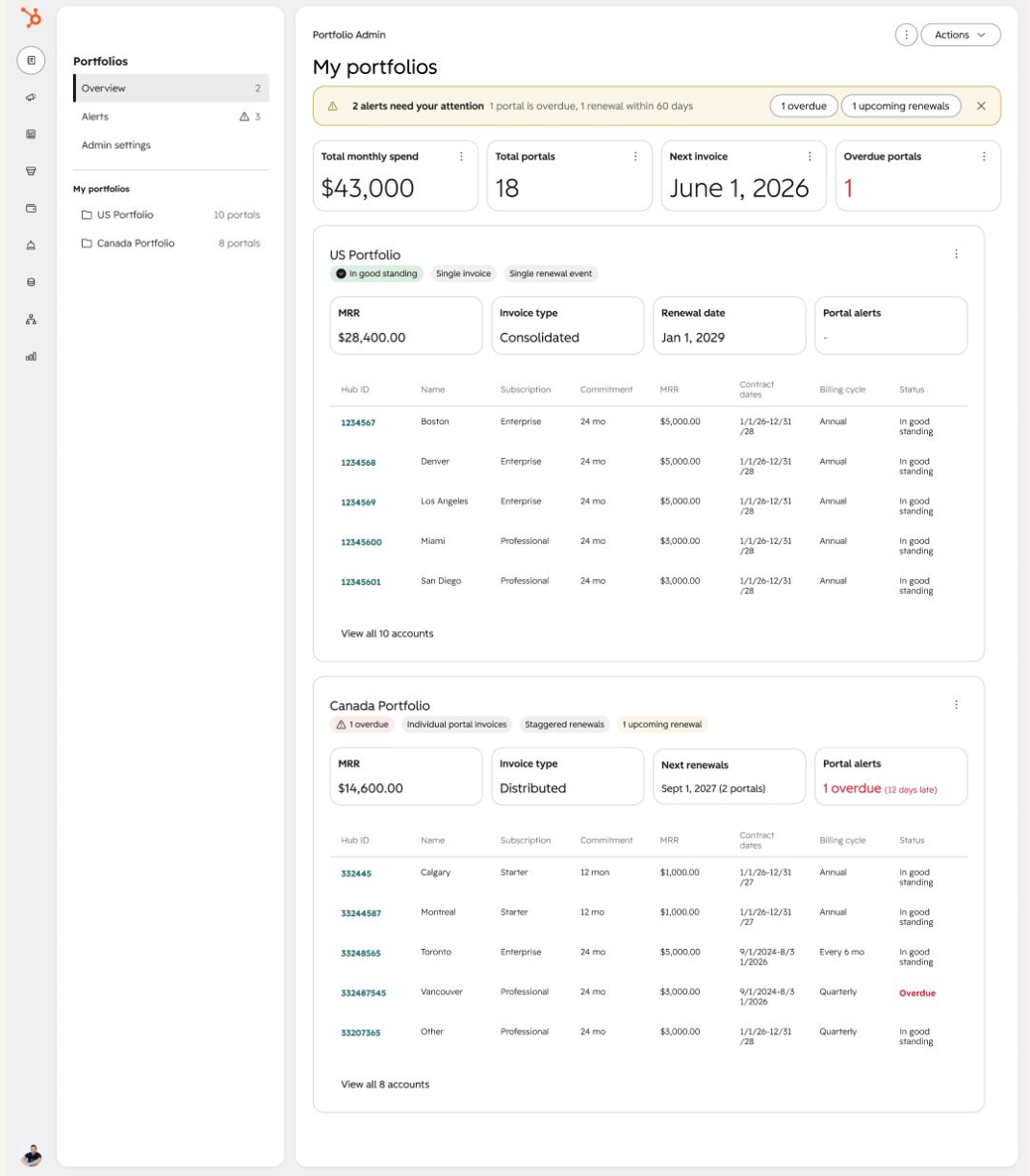Open Hub ID 332445 Calgary portal
Screen dimensions: 1030x1176
[356, 874]
